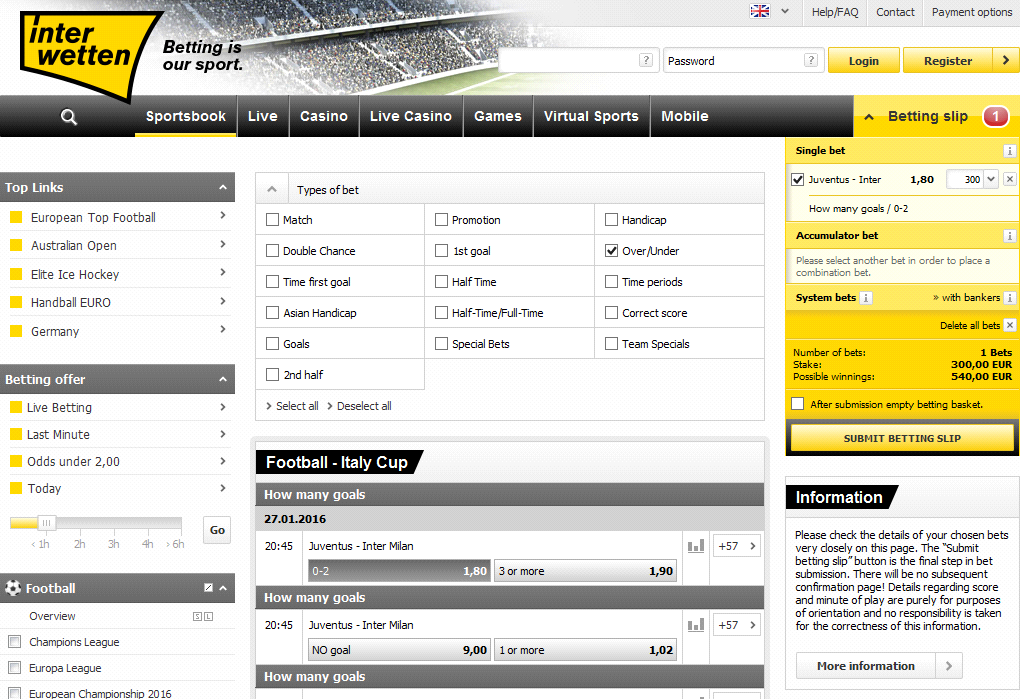Image resolution: width=1020 pixels, height=699 pixels.
Task: Toggle the Juventus - Inter slip checkbox
Action: tap(798, 179)
